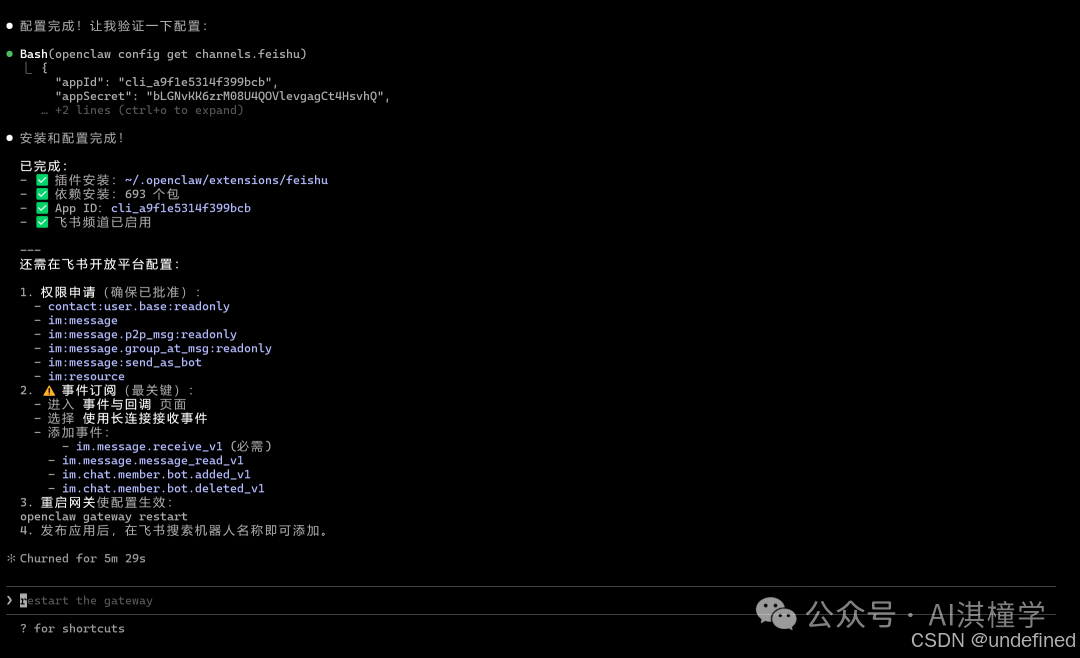The width and height of the screenshot is (1080, 658).
Task: Select 'im:message.group_at_msg:readonly' permission
Action: click(x=160, y=348)
